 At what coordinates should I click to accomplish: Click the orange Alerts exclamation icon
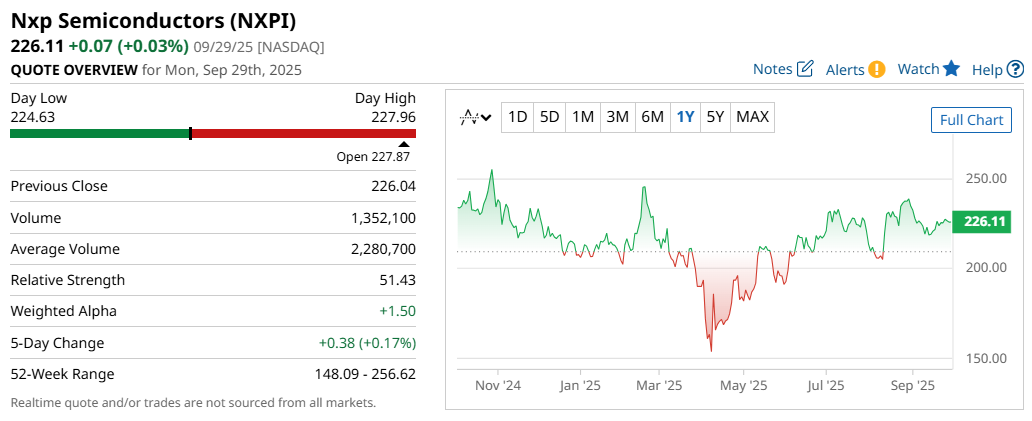tap(877, 69)
